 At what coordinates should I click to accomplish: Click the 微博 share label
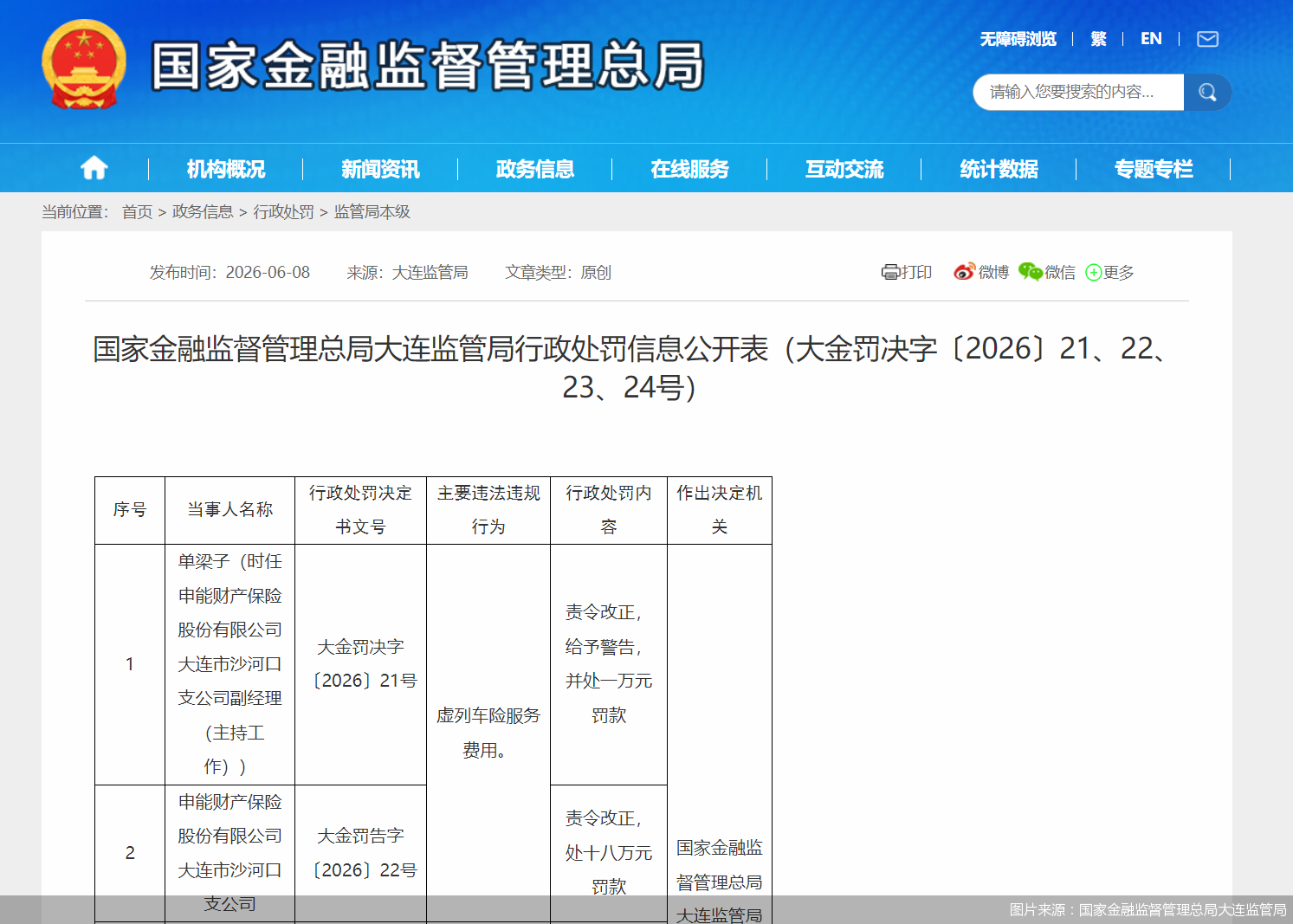pos(993,272)
